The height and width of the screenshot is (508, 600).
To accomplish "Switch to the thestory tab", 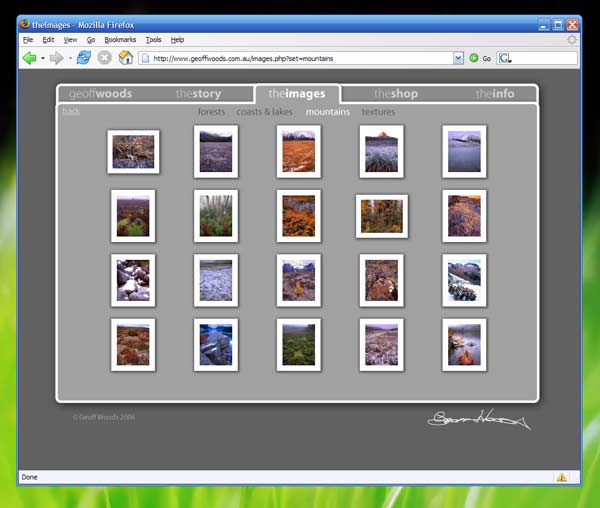I will (198, 94).
